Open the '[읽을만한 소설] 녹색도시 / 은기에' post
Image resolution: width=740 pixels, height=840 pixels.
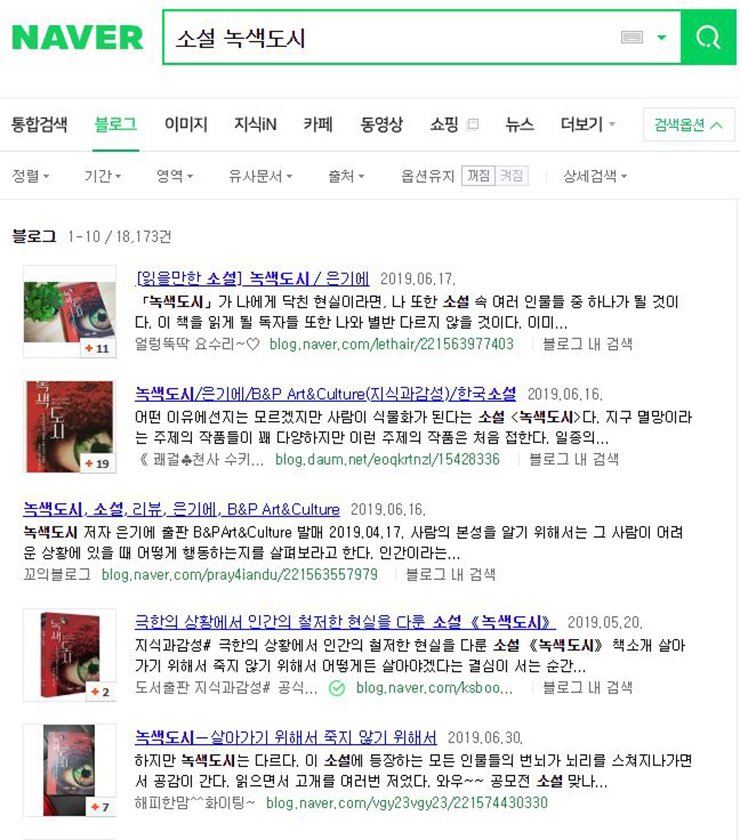pyautogui.click(x=253, y=279)
